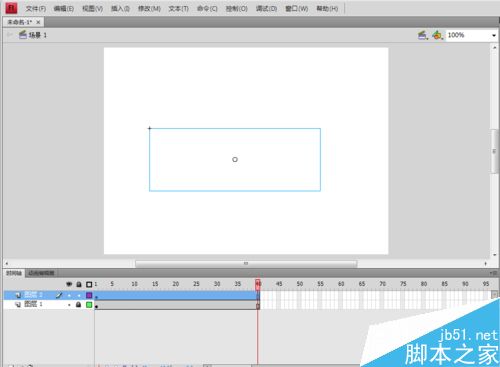The image size is (500, 367).
Task: Click the 场景 1 clapperboard icon
Action: [x=23, y=34]
